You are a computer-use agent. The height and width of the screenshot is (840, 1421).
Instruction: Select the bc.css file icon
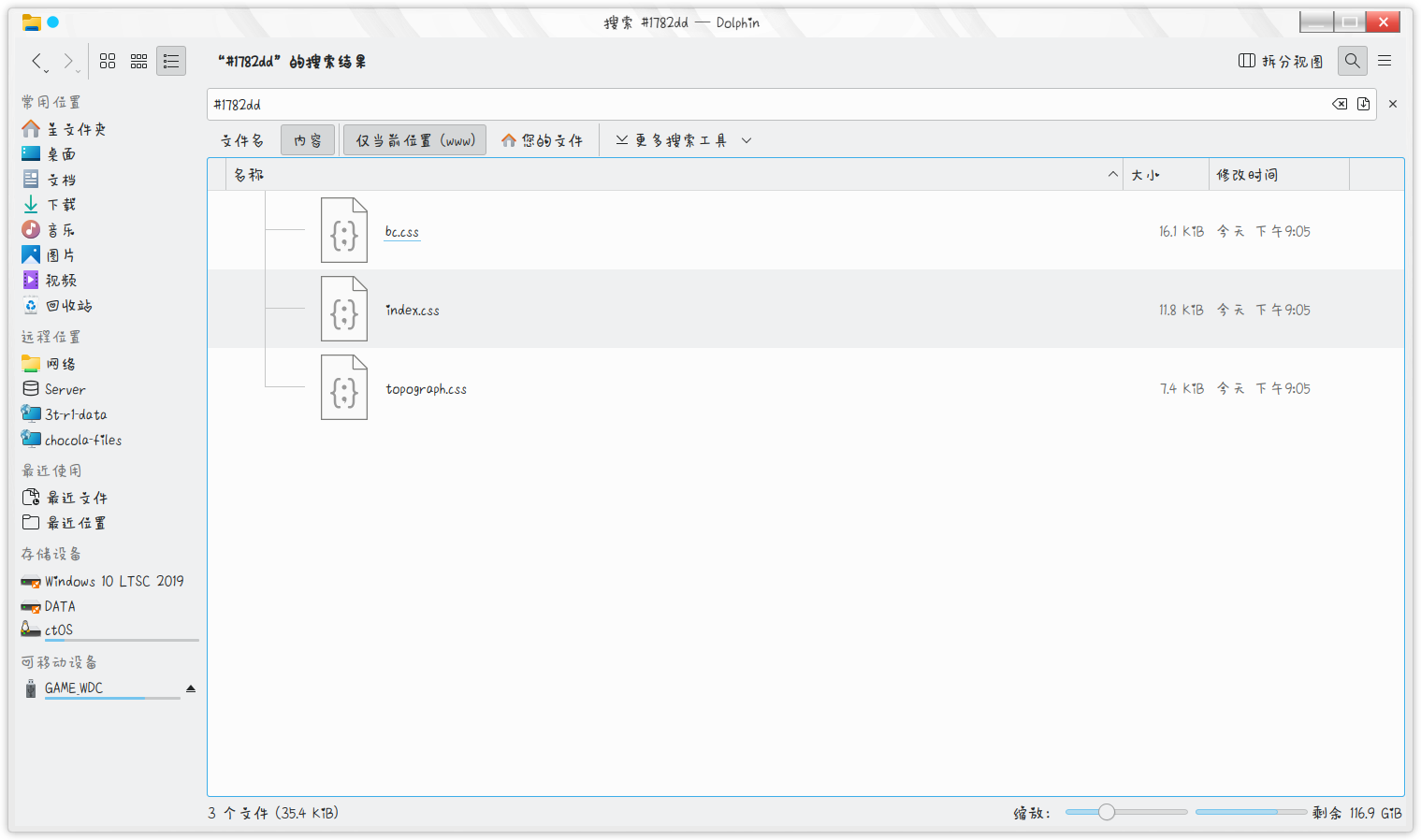[344, 230]
